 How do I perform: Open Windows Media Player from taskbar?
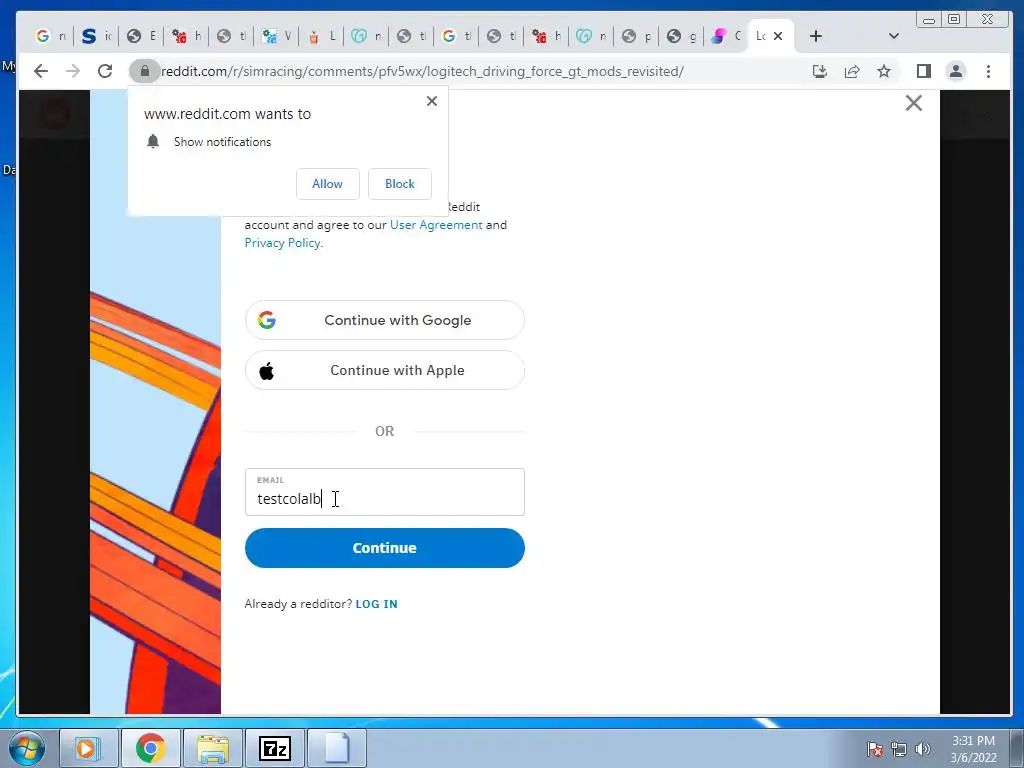click(x=89, y=748)
